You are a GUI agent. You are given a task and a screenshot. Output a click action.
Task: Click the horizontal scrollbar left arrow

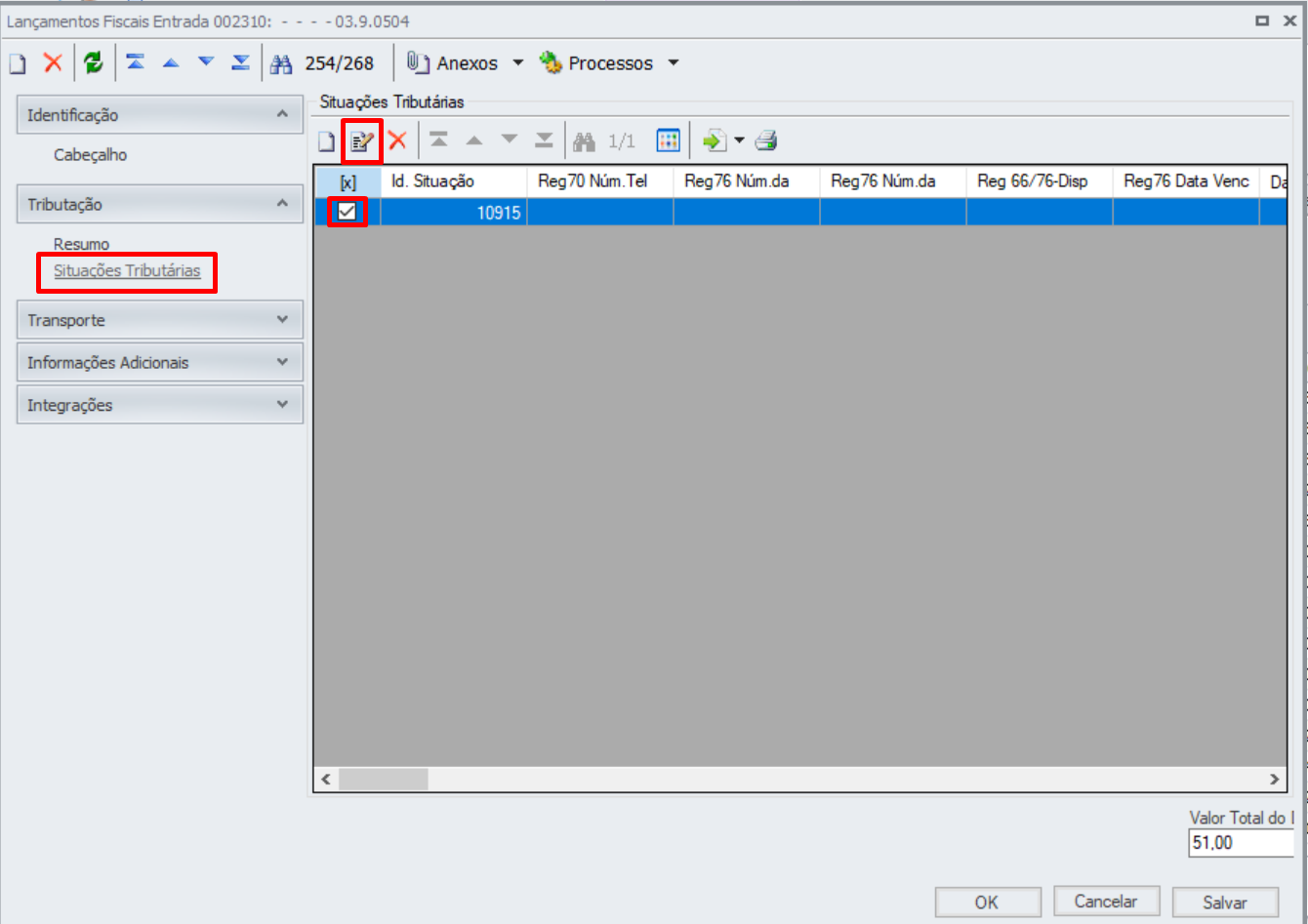(326, 779)
